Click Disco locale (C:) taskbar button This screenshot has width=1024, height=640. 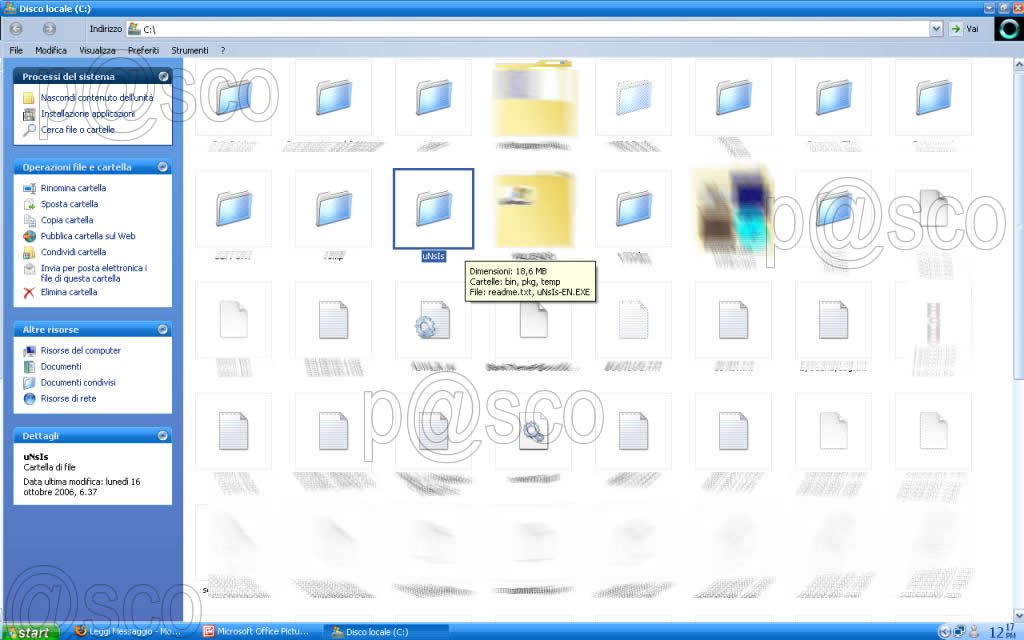click(x=385, y=632)
